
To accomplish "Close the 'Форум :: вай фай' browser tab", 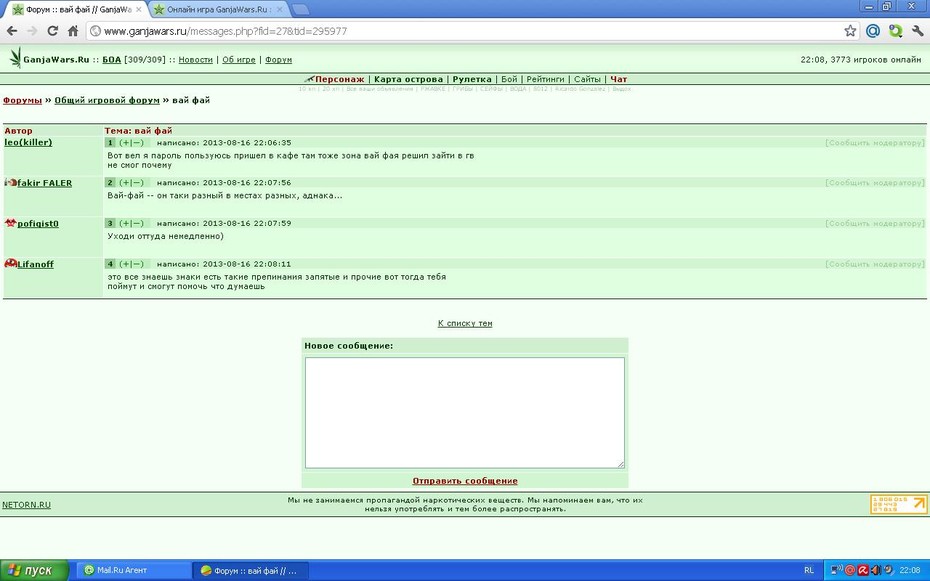I will [139, 9].
